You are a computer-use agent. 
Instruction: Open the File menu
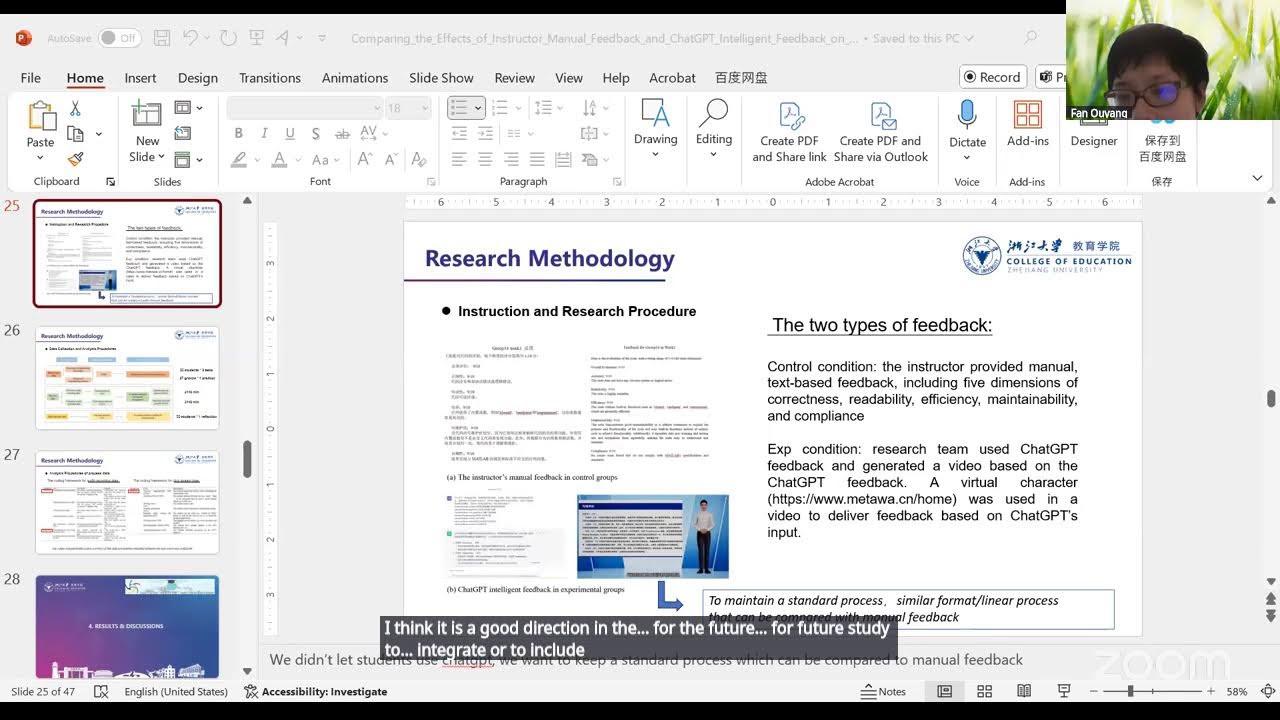[x=31, y=78]
